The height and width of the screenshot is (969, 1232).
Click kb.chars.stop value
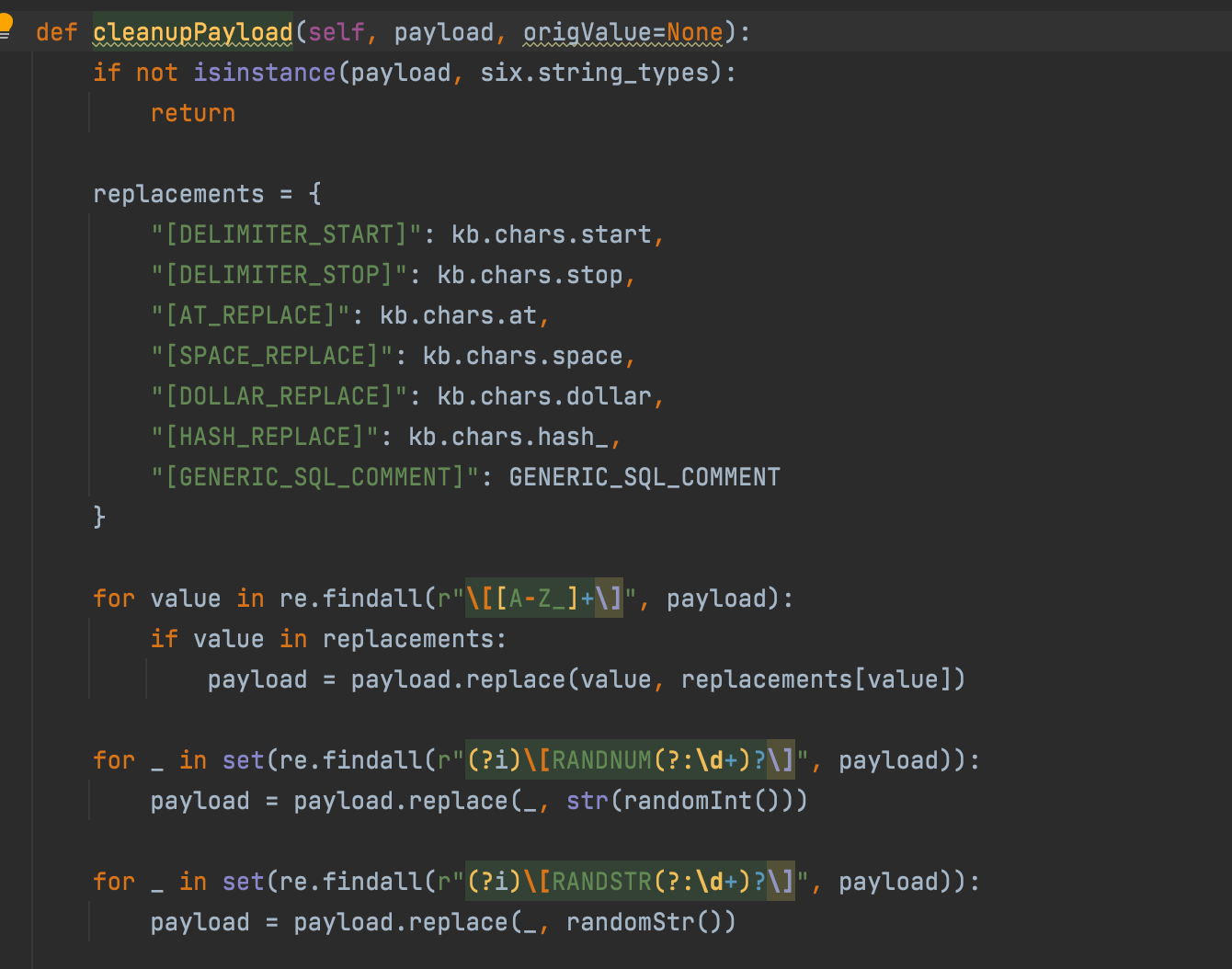click(x=530, y=276)
